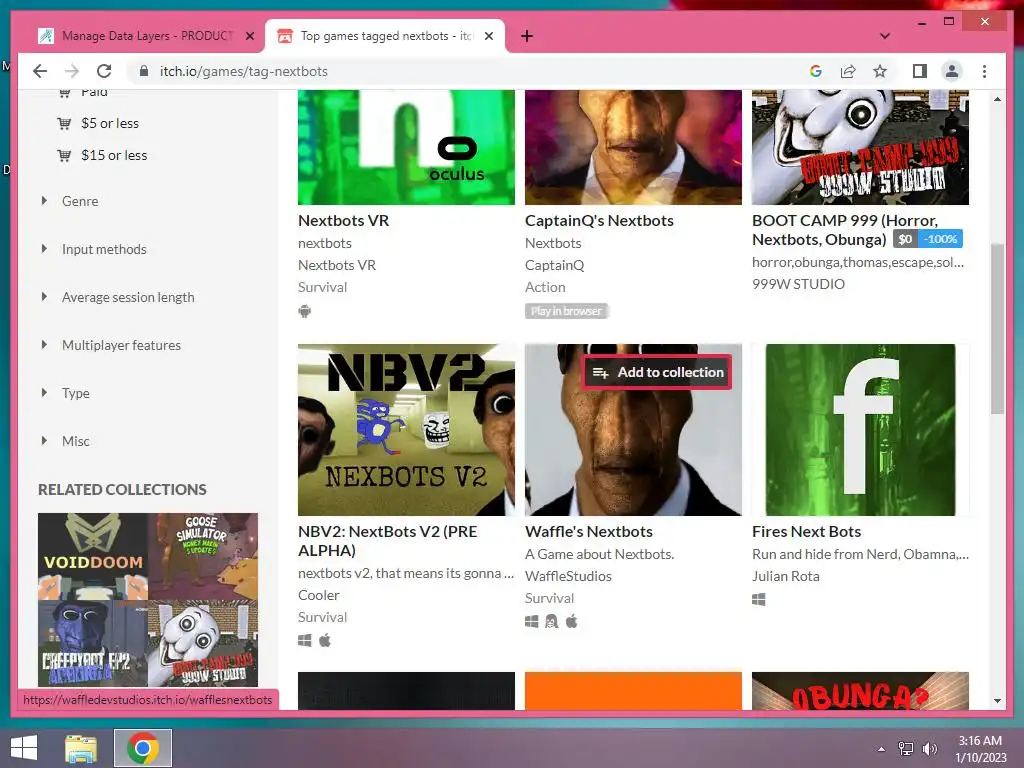Image resolution: width=1024 pixels, height=768 pixels.
Task: Click the Chrome taskbar icon
Action: coord(143,748)
